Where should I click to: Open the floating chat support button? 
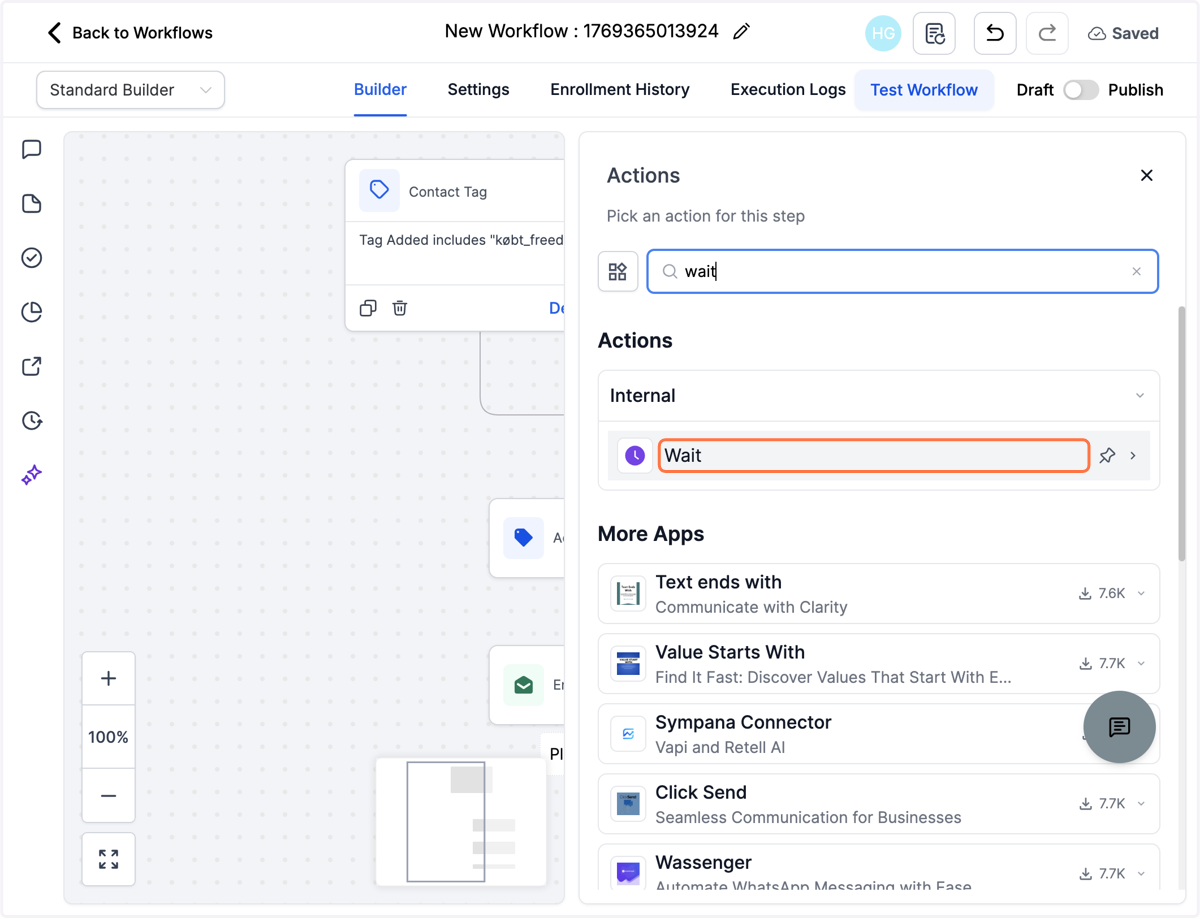(x=1120, y=727)
